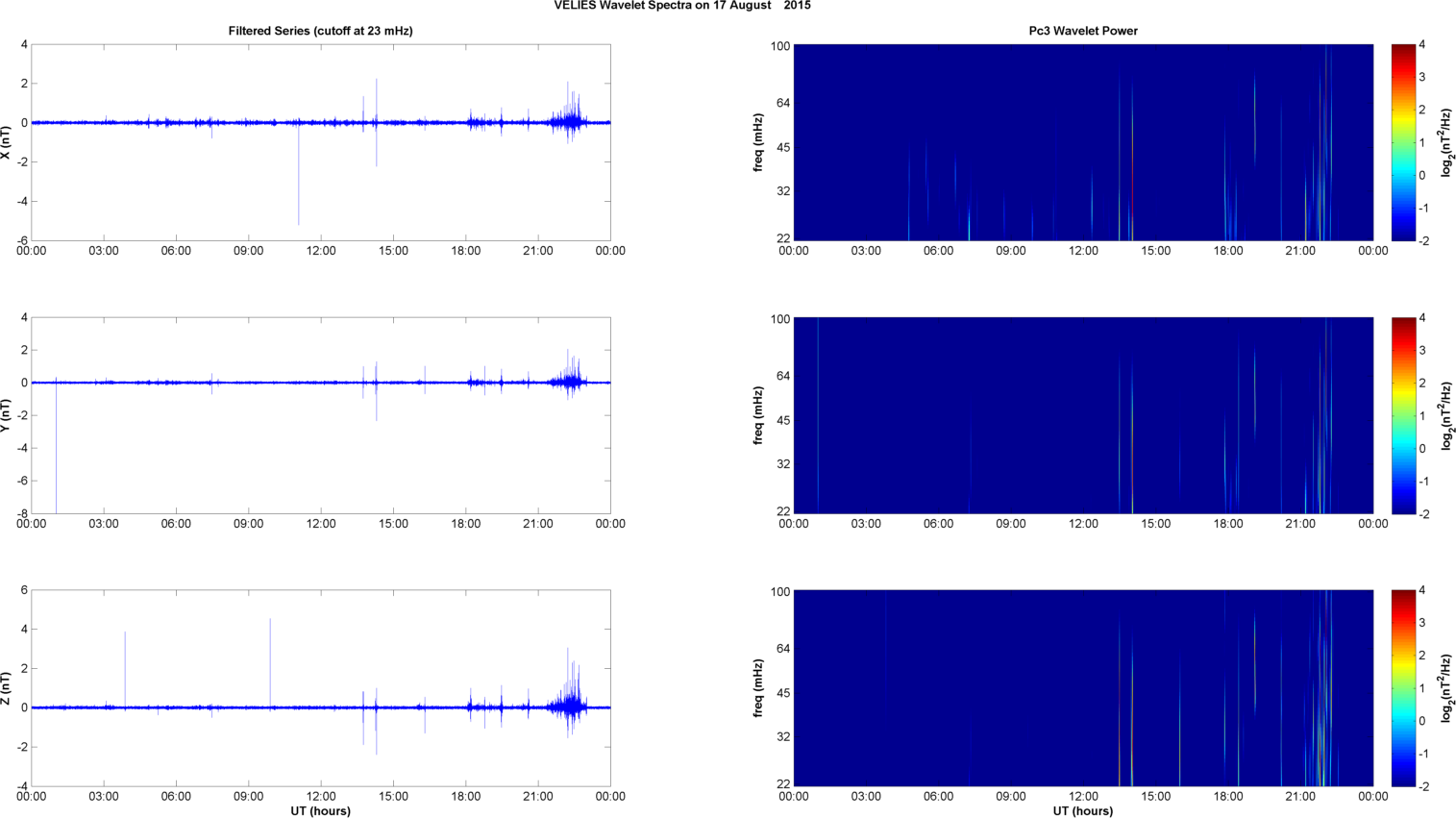Click the X series burst after 21:00
The image size is (1456, 818).
pos(571,113)
